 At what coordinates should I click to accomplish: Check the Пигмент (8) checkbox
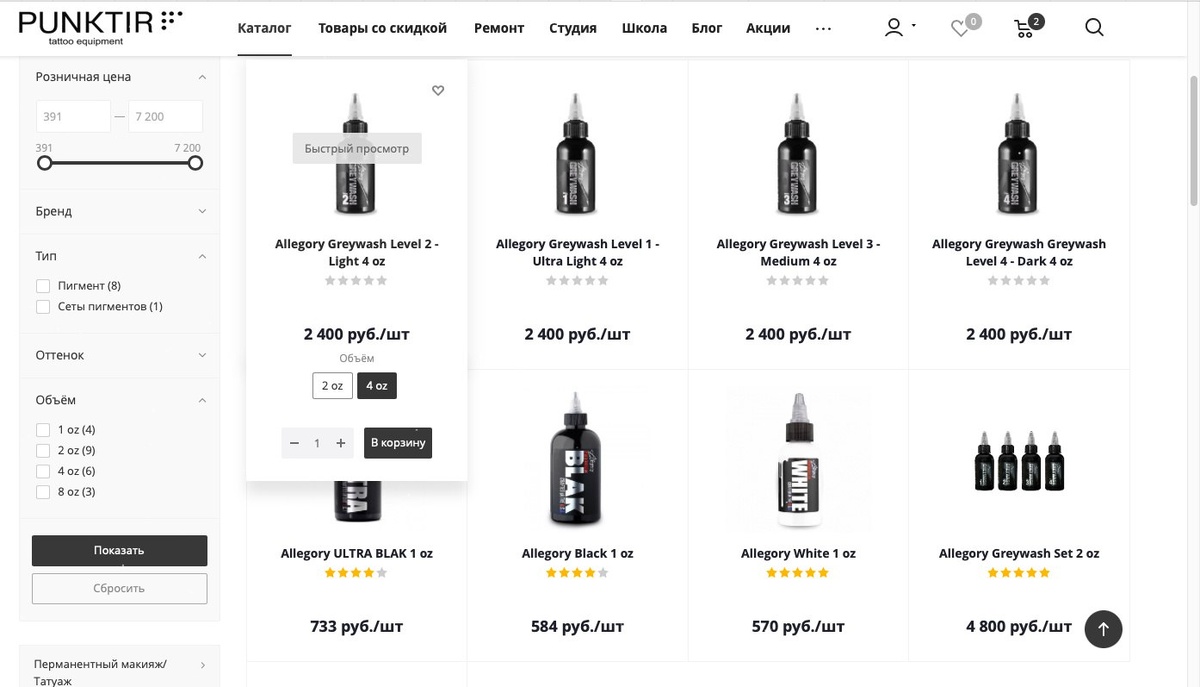pyautogui.click(x=43, y=286)
